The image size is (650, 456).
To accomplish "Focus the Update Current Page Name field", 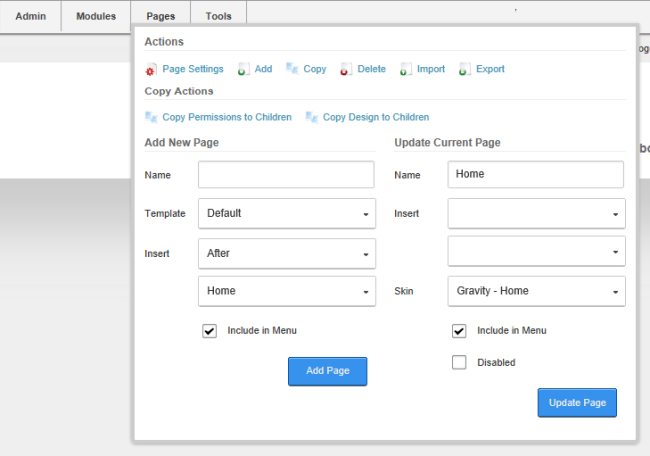I will (x=536, y=175).
